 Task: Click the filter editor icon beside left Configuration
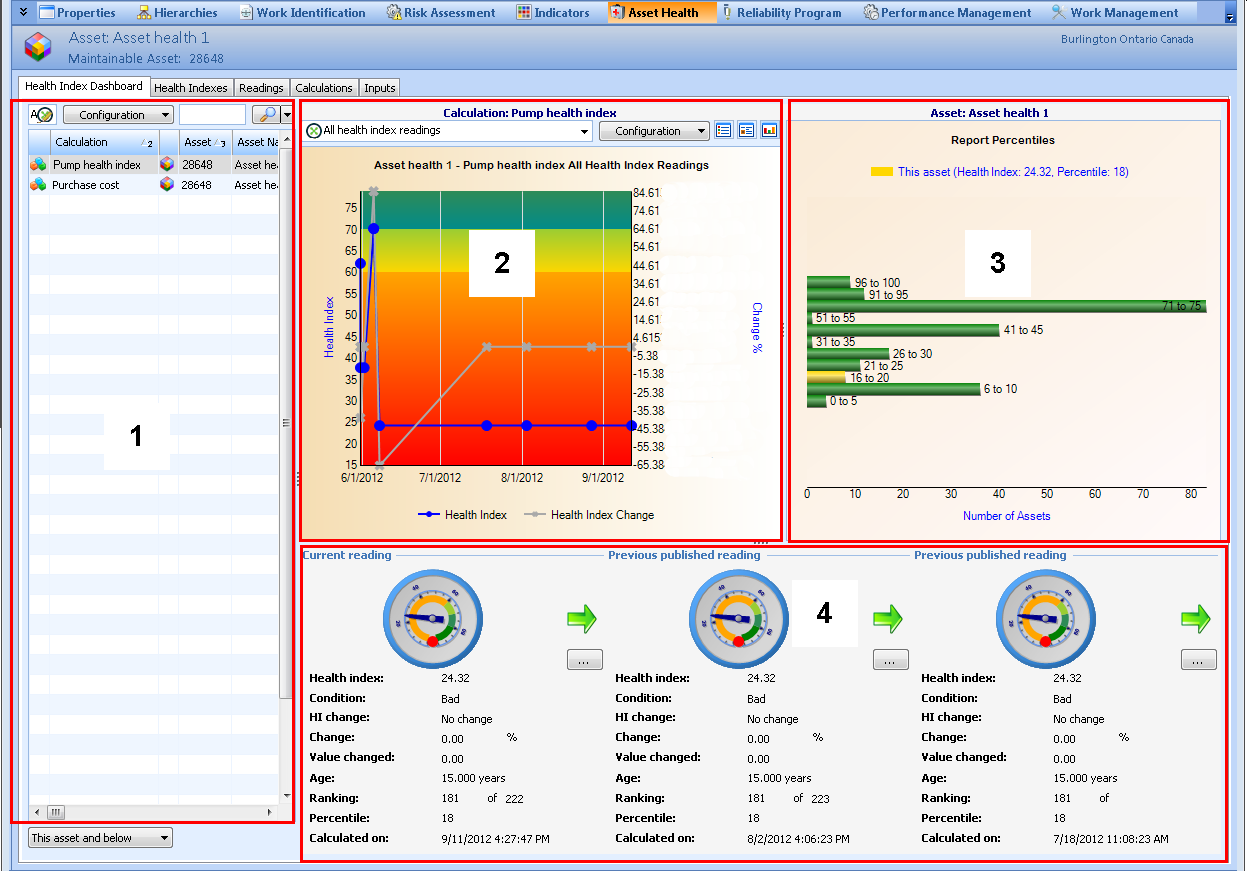pos(42,115)
